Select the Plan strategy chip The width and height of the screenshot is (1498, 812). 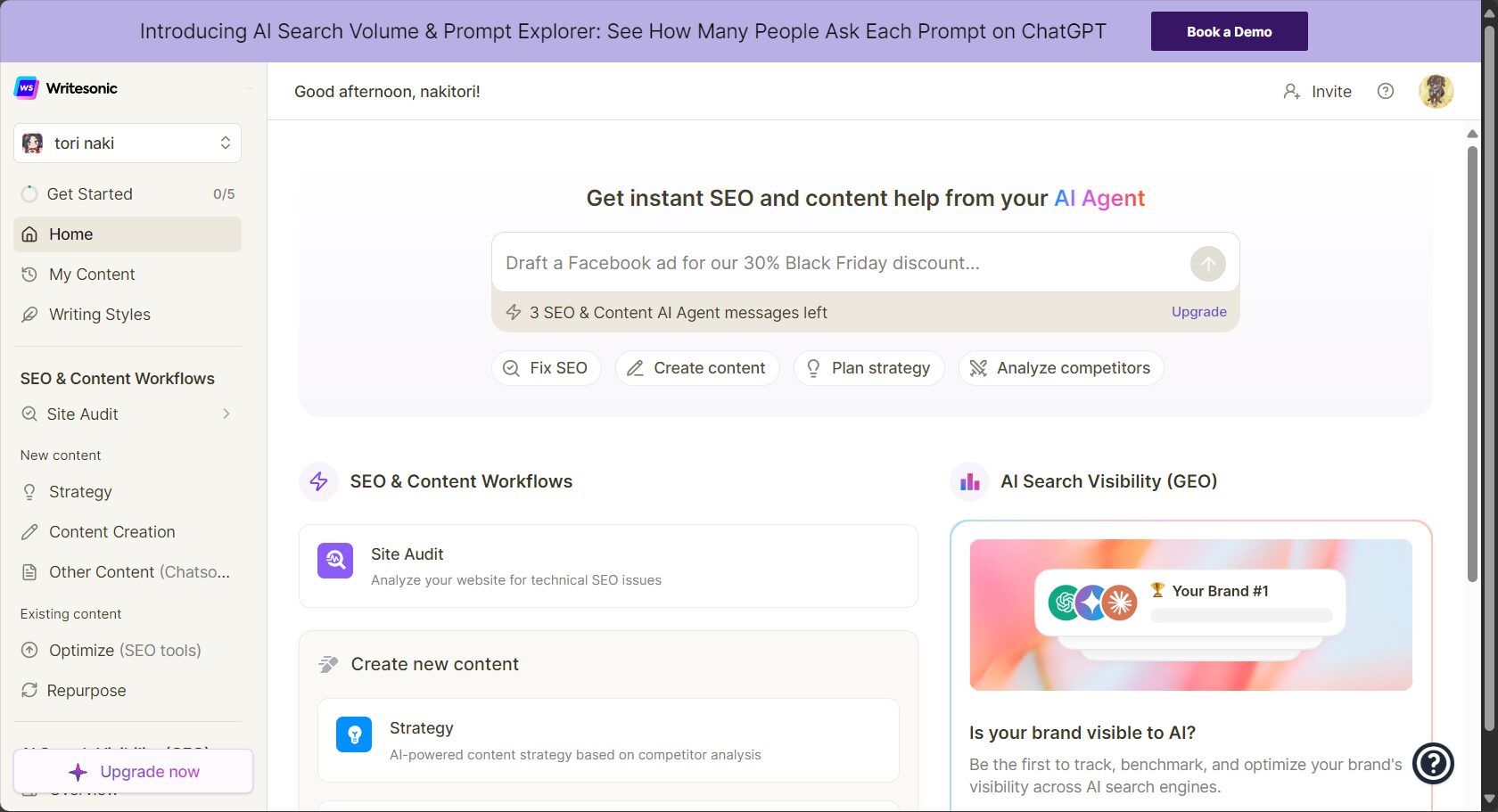click(868, 368)
